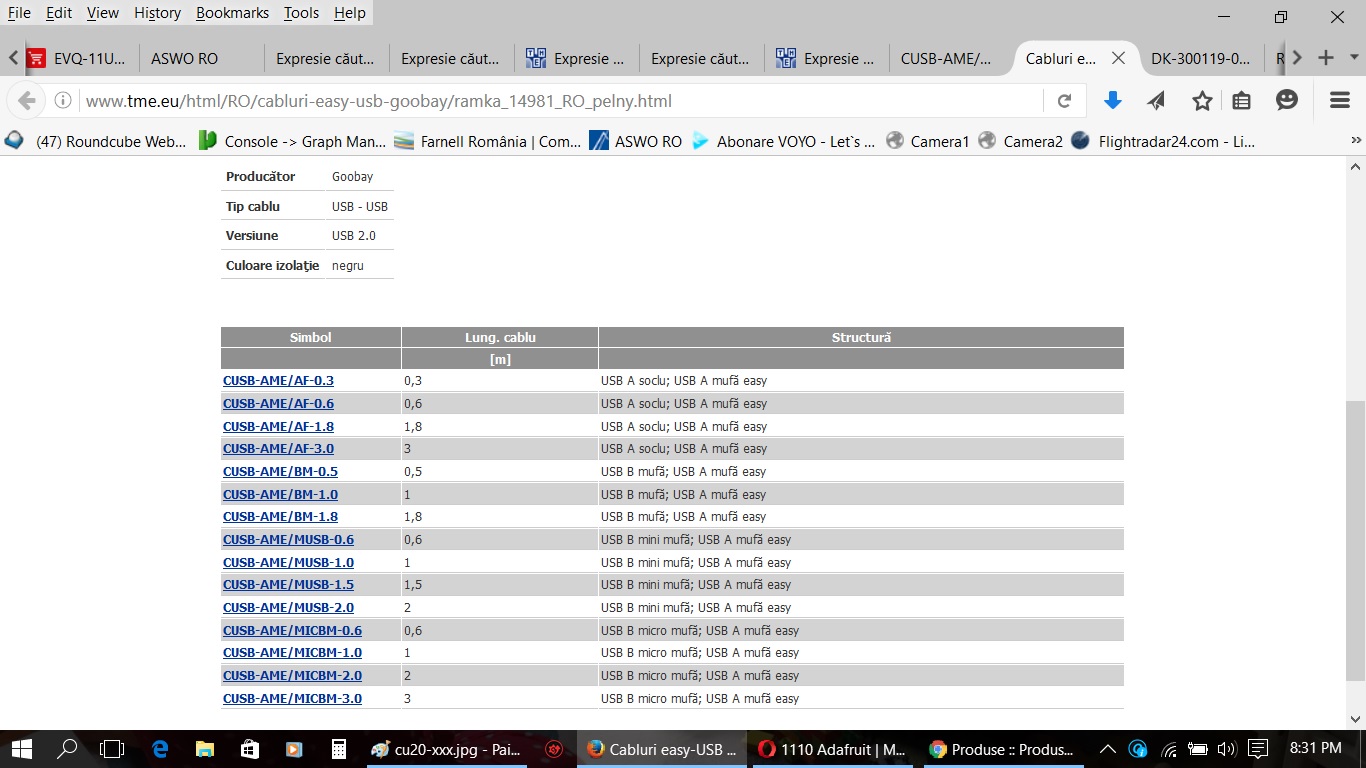Open the CUSB-AME/MICBM-0.6 product link
This screenshot has width=1366, height=768.
tap(292, 631)
